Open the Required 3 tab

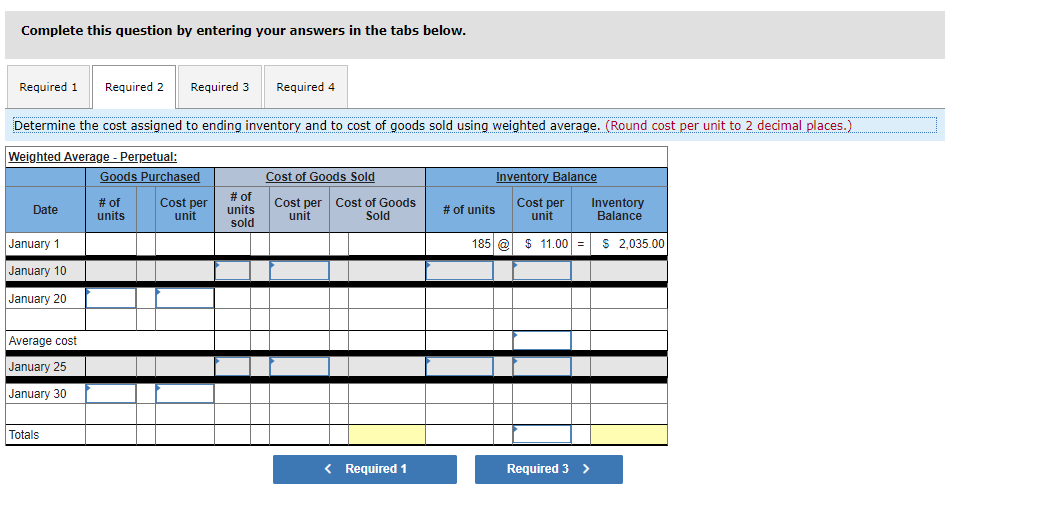pyautogui.click(x=220, y=87)
